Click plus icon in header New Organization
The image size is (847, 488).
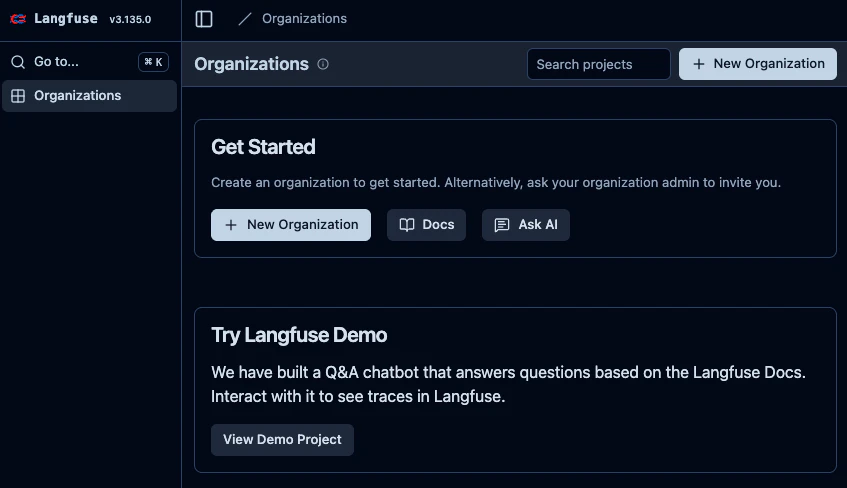point(698,64)
